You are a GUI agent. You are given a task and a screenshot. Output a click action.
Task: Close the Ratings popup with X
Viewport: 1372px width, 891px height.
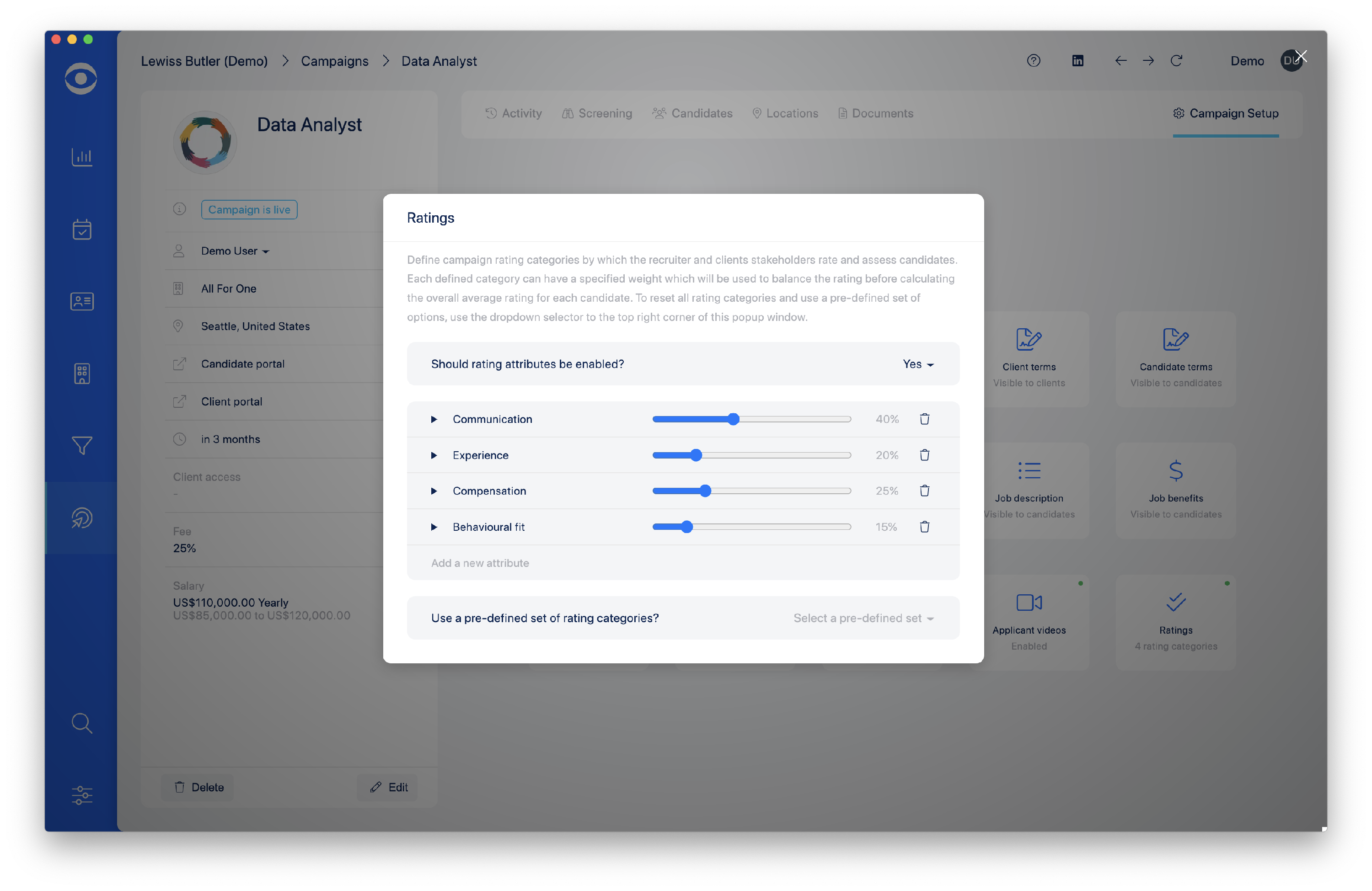pos(1300,56)
